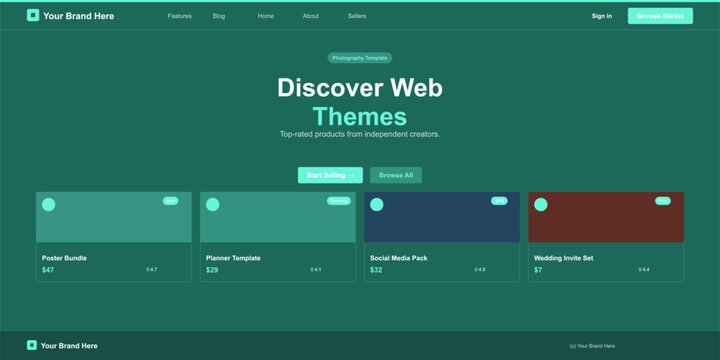Screen dimensions: 720x360
Task: Click the Poster Bundle title
Action: 64,258
